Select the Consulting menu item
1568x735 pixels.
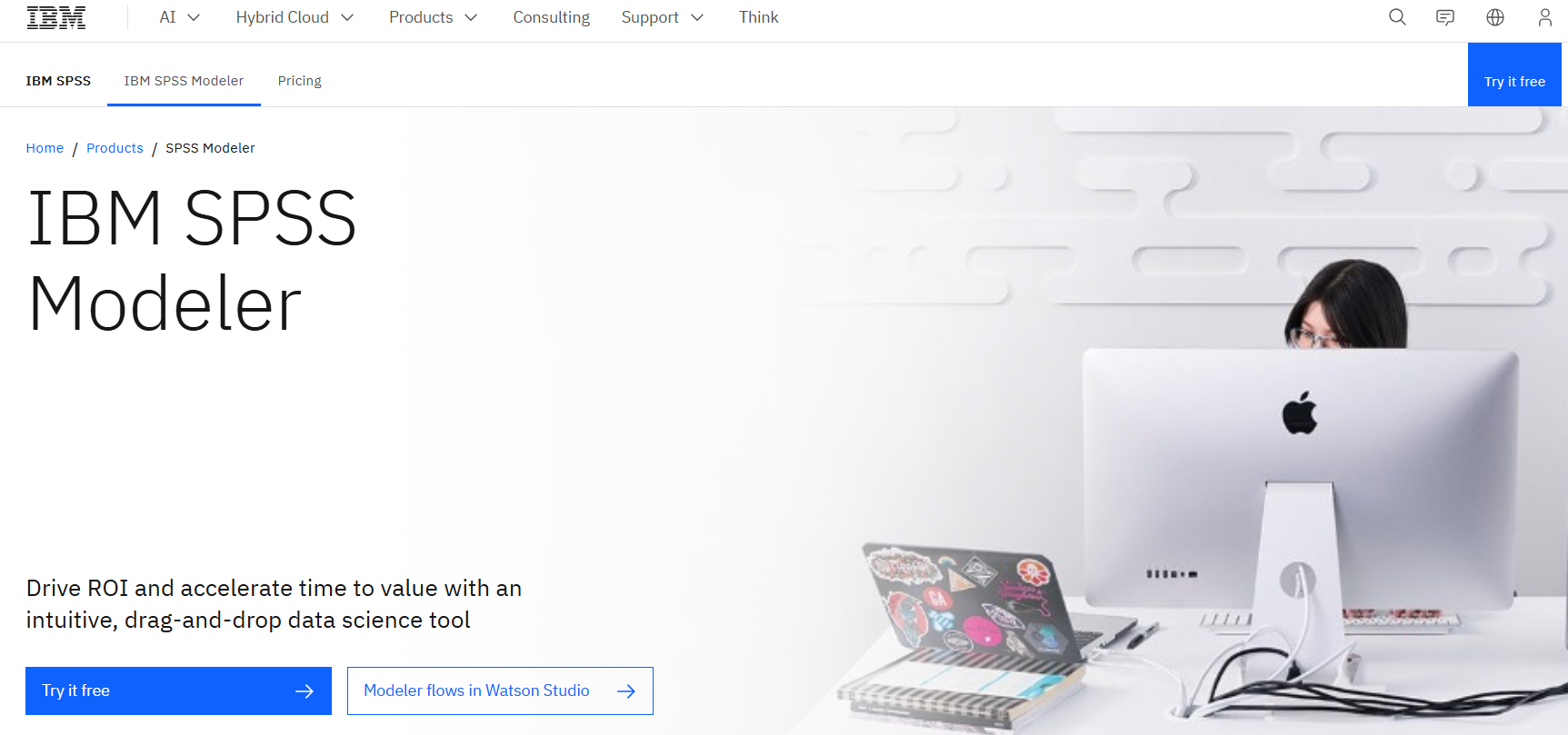[551, 17]
